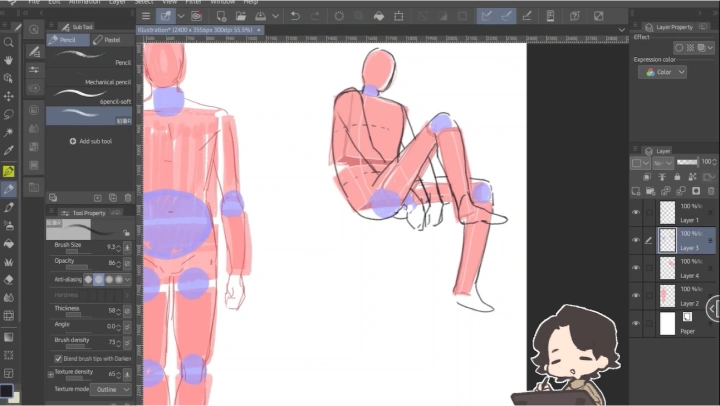Open file with folder icon in command bar

pos(241,16)
